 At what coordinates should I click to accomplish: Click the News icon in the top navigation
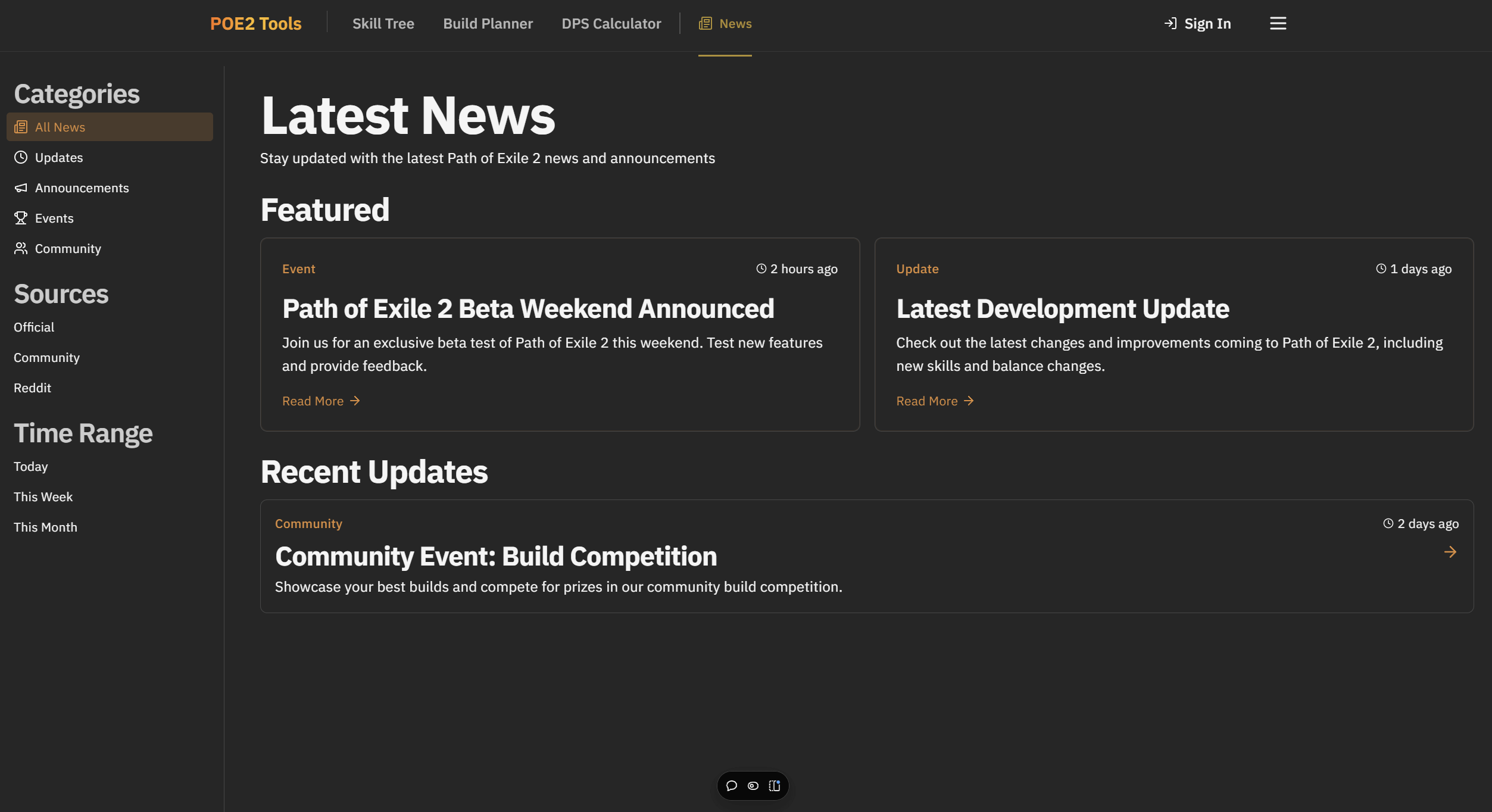point(705,23)
